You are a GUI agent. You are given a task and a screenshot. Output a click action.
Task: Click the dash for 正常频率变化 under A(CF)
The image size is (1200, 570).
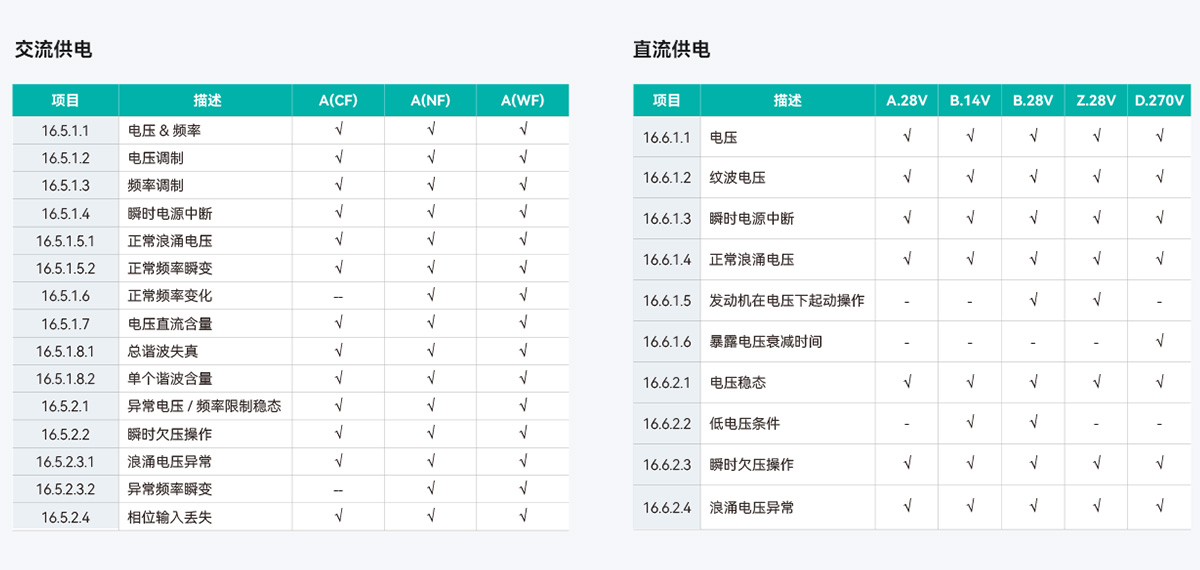338,296
